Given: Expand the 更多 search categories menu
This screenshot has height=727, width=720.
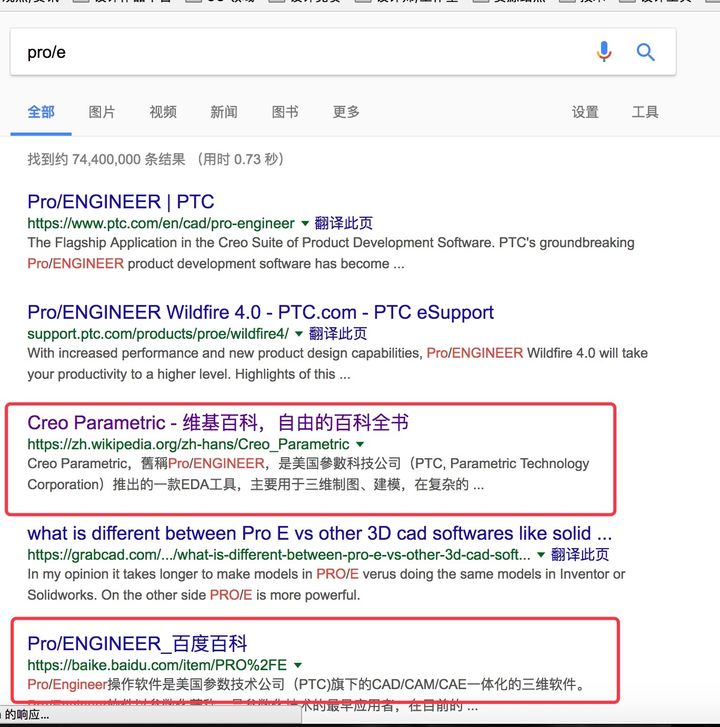Looking at the screenshot, I should coord(346,112).
